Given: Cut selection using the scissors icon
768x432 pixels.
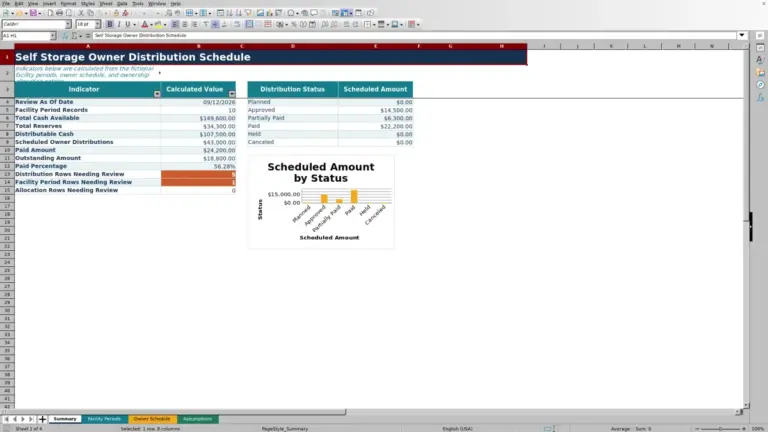Looking at the screenshot, I should pos(81,13).
